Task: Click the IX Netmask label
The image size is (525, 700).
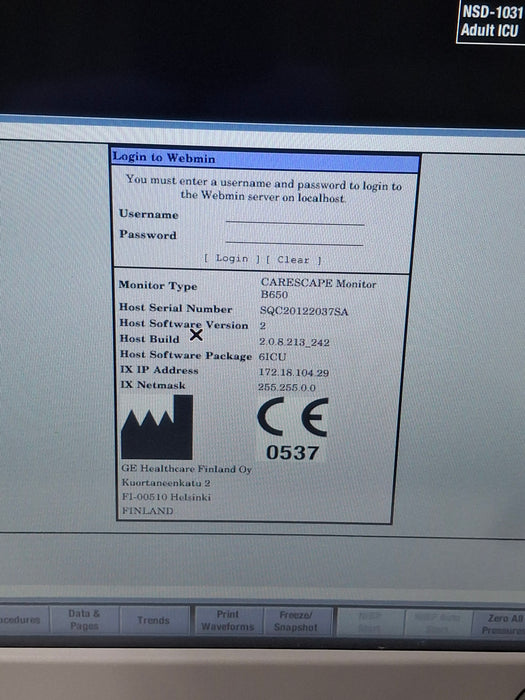Action: (x=153, y=384)
